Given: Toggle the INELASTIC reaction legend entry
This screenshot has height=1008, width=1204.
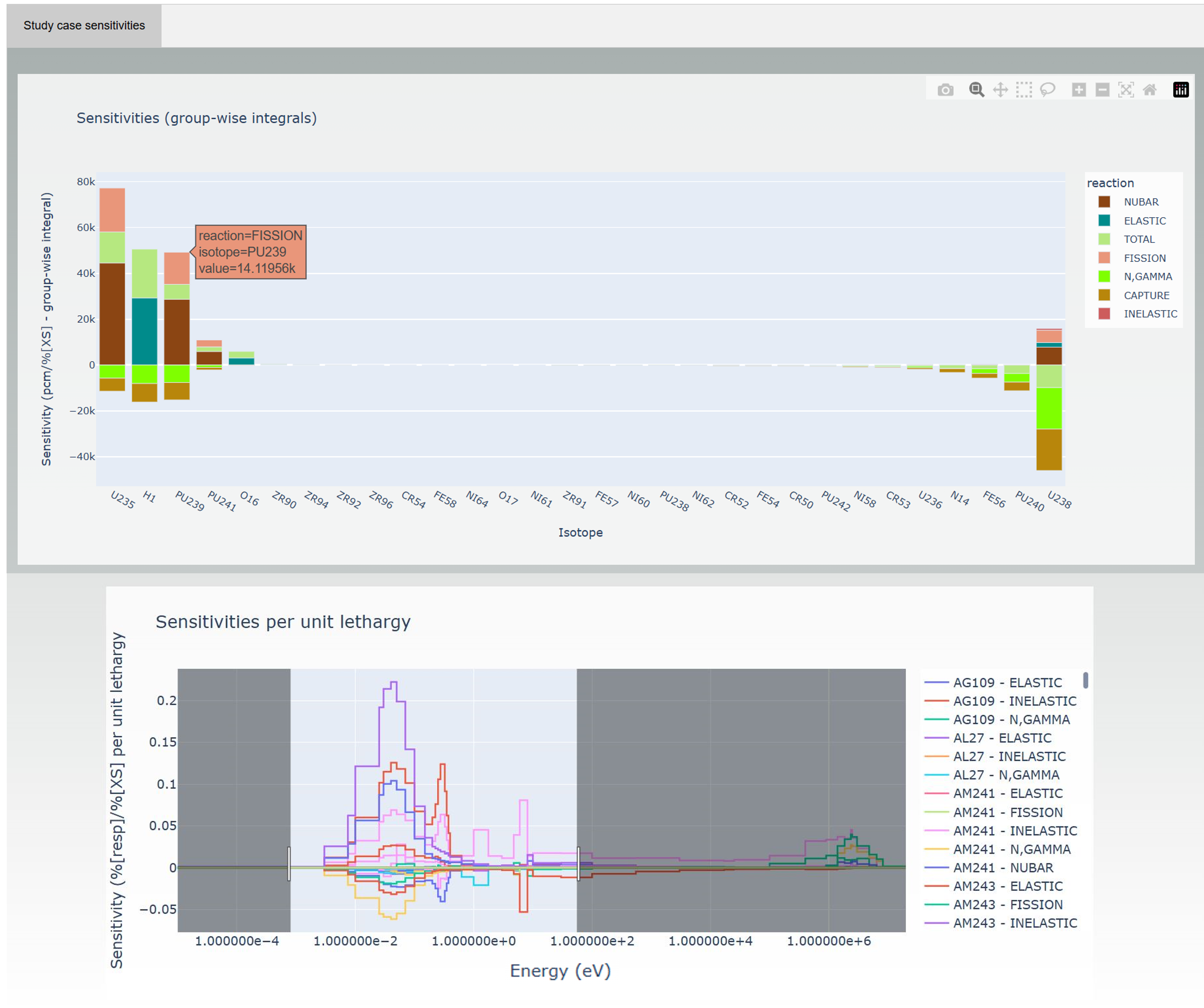Looking at the screenshot, I should 1150,314.
